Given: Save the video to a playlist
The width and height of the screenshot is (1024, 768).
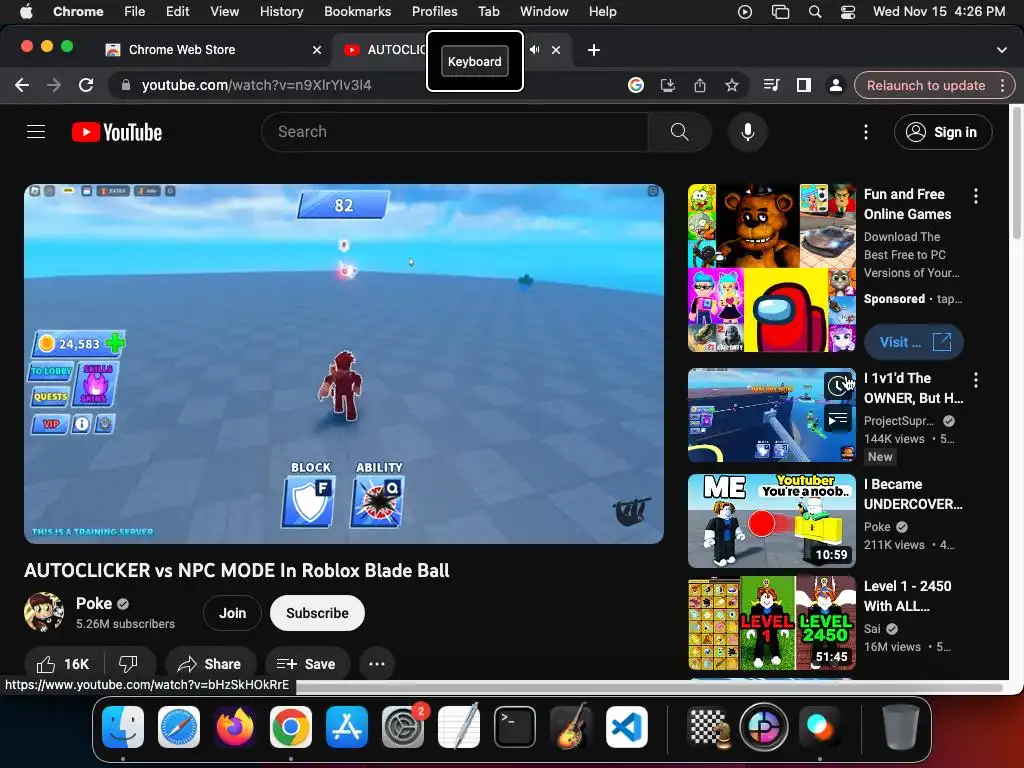Looking at the screenshot, I should 307,664.
